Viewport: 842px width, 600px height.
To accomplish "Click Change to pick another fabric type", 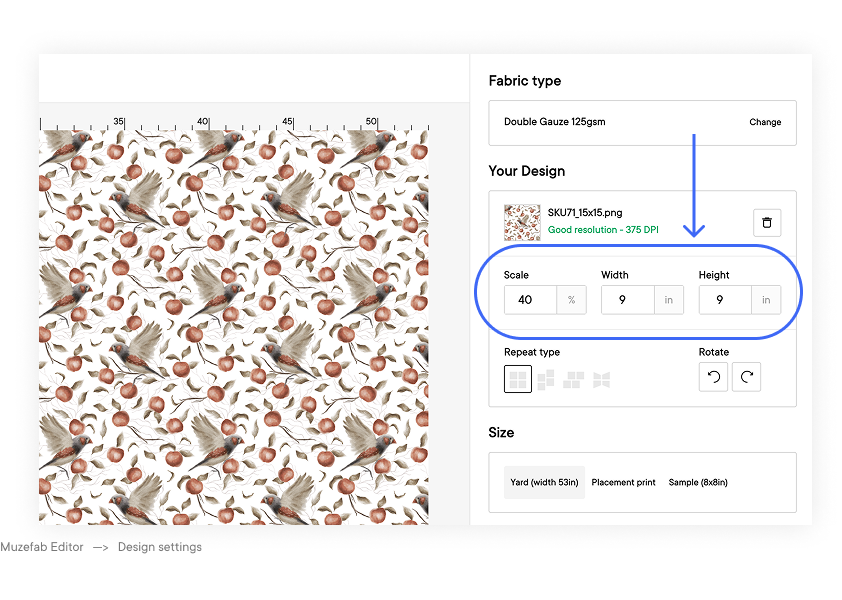I will coord(765,122).
